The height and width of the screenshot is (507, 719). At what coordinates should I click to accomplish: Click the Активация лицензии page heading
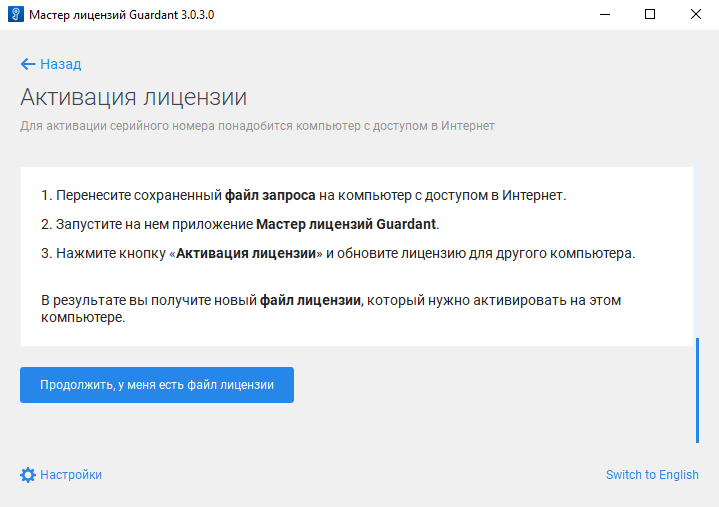pyautogui.click(x=133, y=98)
